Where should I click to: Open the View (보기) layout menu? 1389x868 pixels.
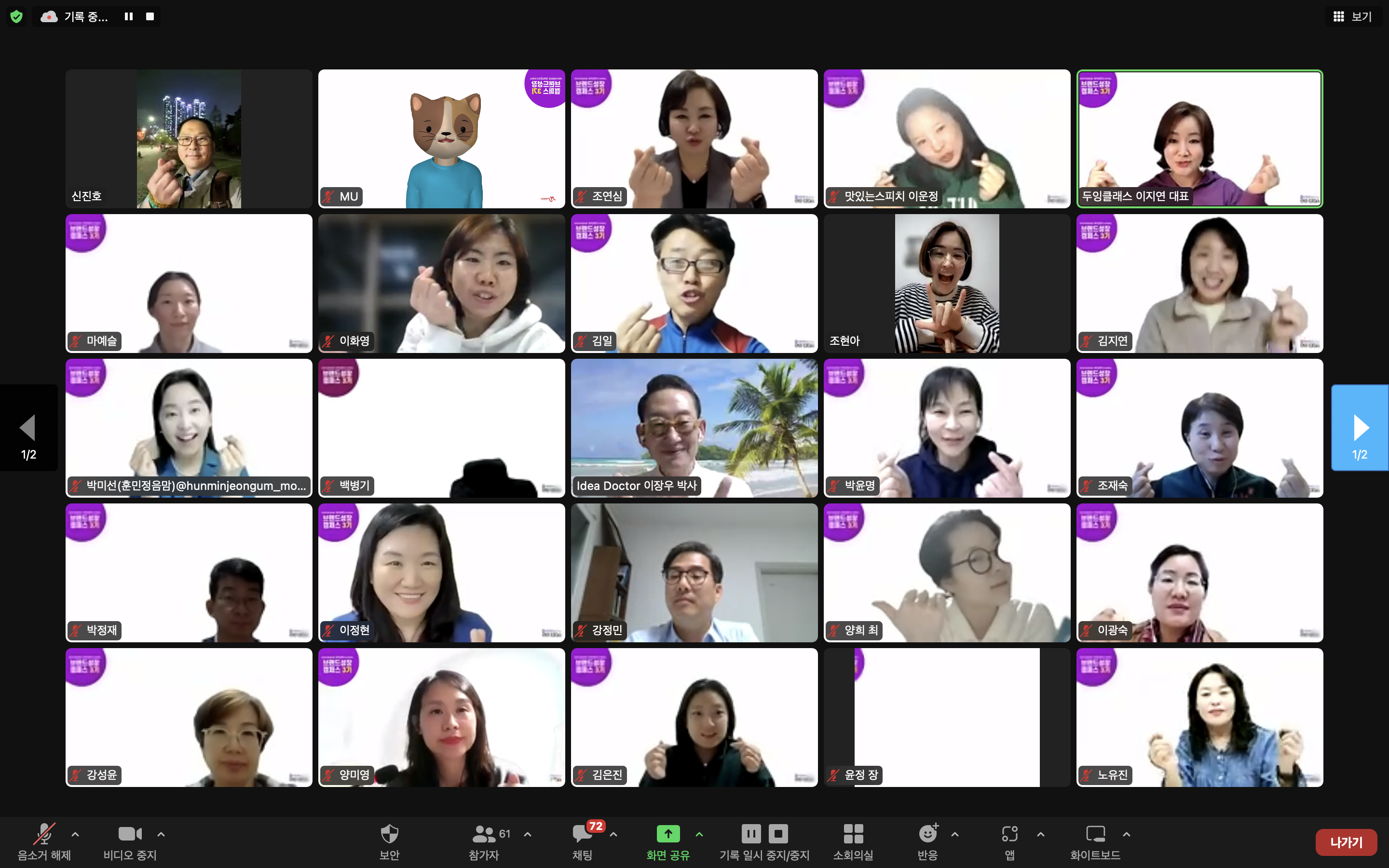pyautogui.click(x=1352, y=17)
